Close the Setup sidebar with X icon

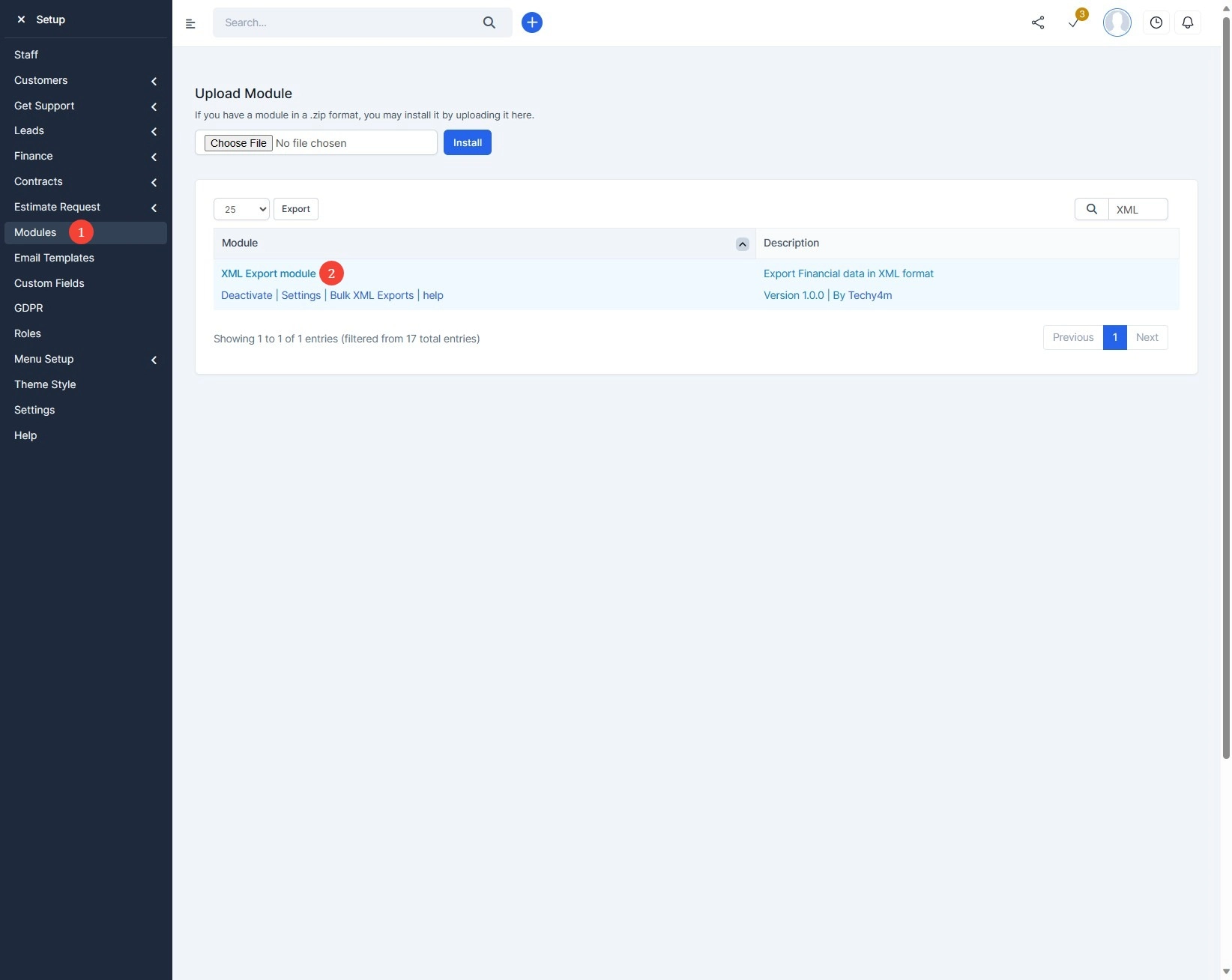pos(21,19)
